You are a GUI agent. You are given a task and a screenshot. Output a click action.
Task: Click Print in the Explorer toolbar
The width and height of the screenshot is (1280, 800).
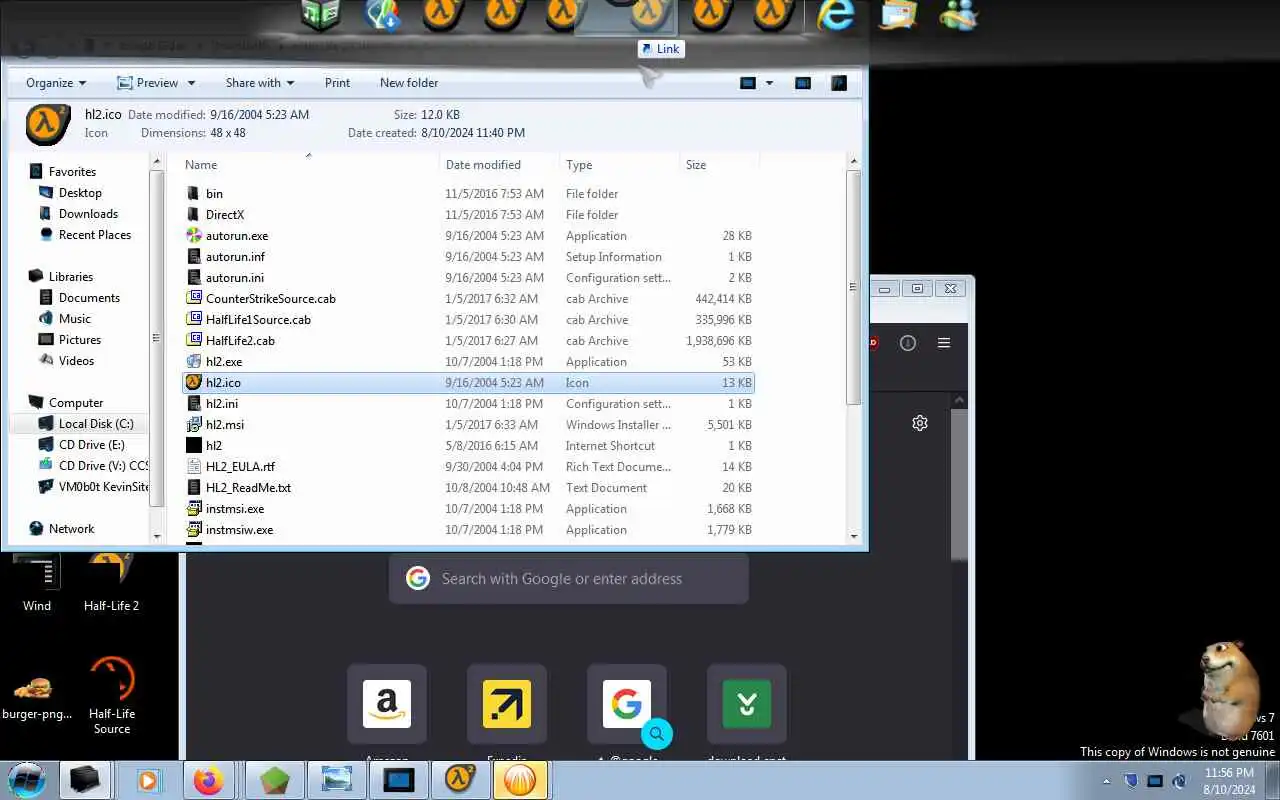337,83
